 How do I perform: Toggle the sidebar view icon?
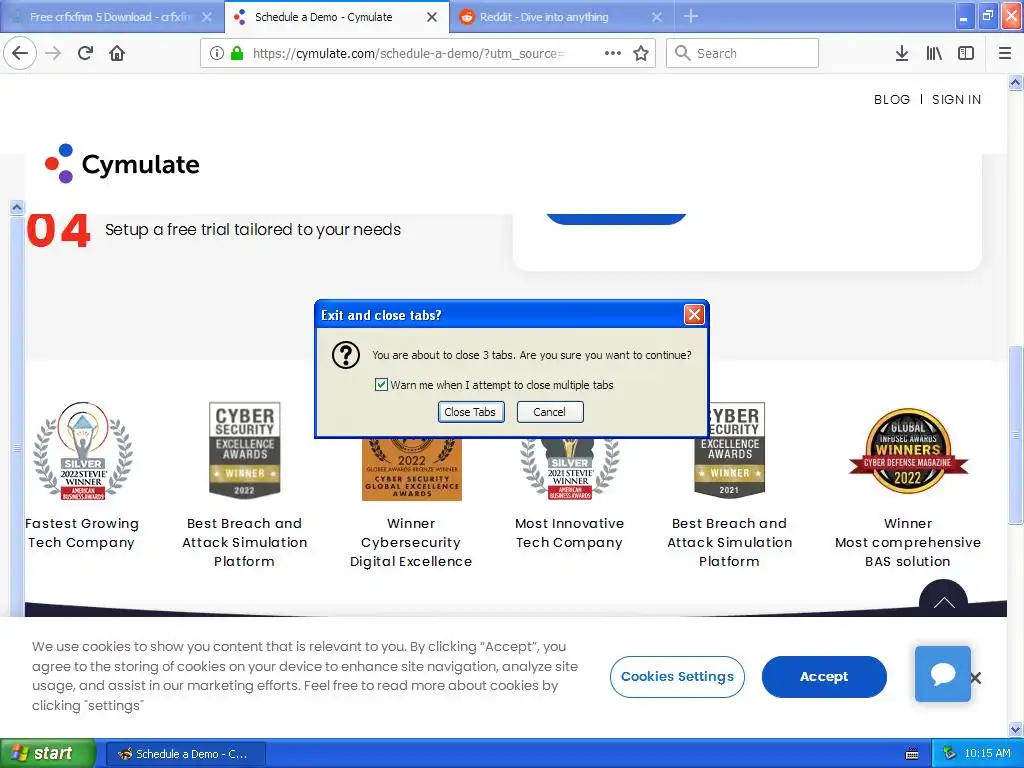966,53
